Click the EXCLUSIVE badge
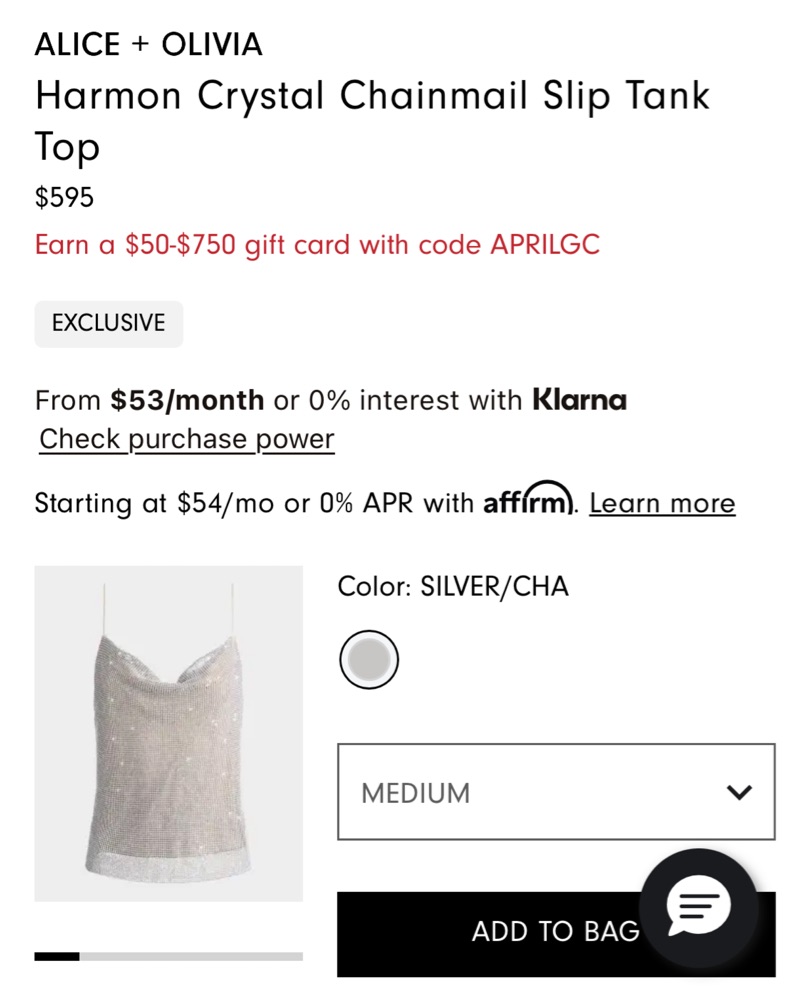802x1000 pixels. (109, 324)
